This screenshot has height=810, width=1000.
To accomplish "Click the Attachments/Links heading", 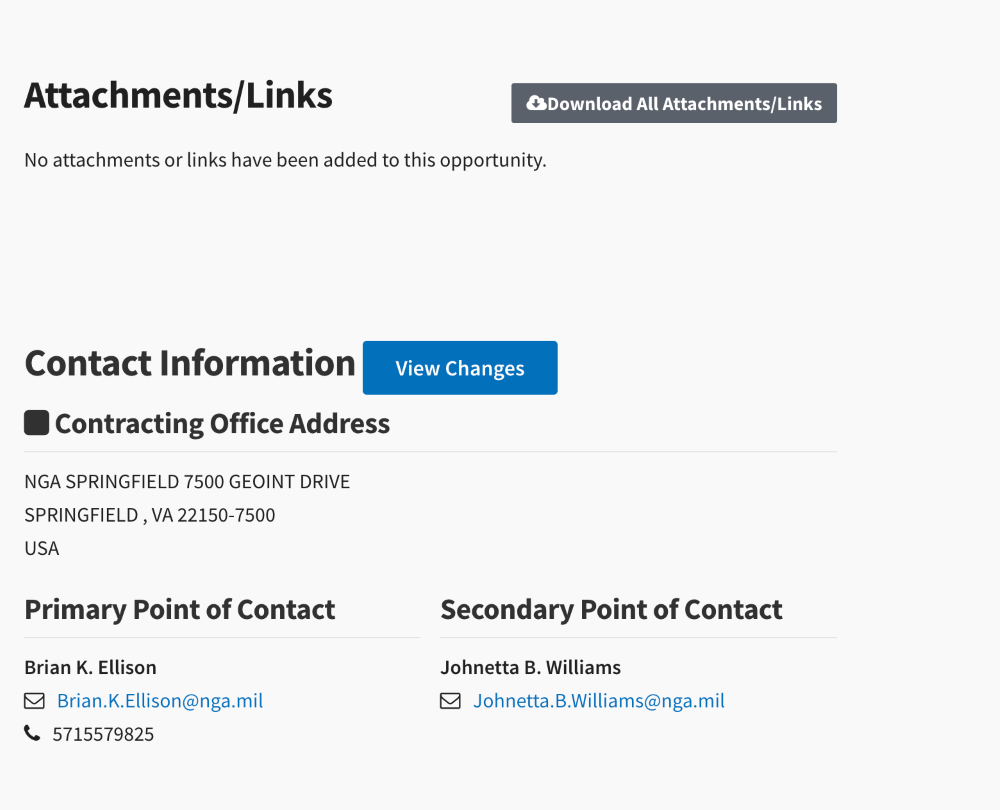I will point(179,96).
